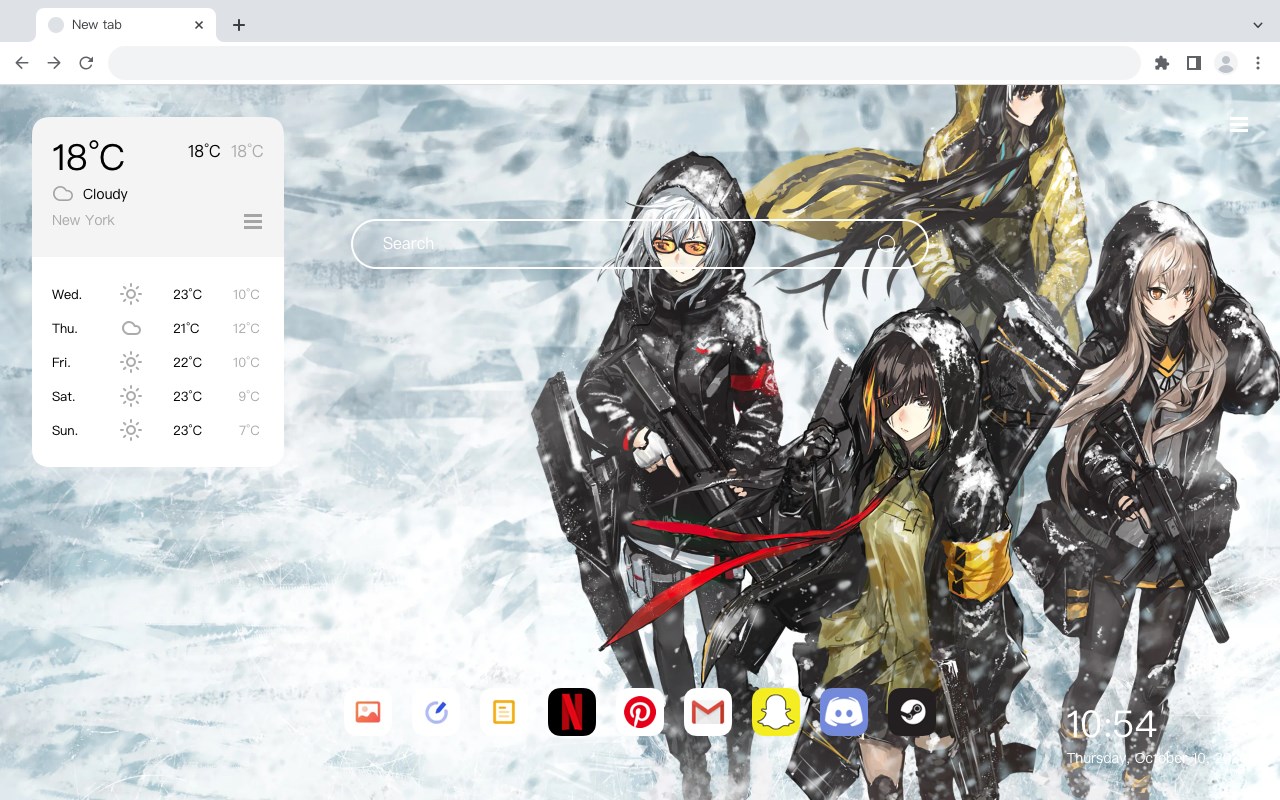Click Wednesday's sunny forecast icon
The width and height of the screenshot is (1280, 800).
131,294
